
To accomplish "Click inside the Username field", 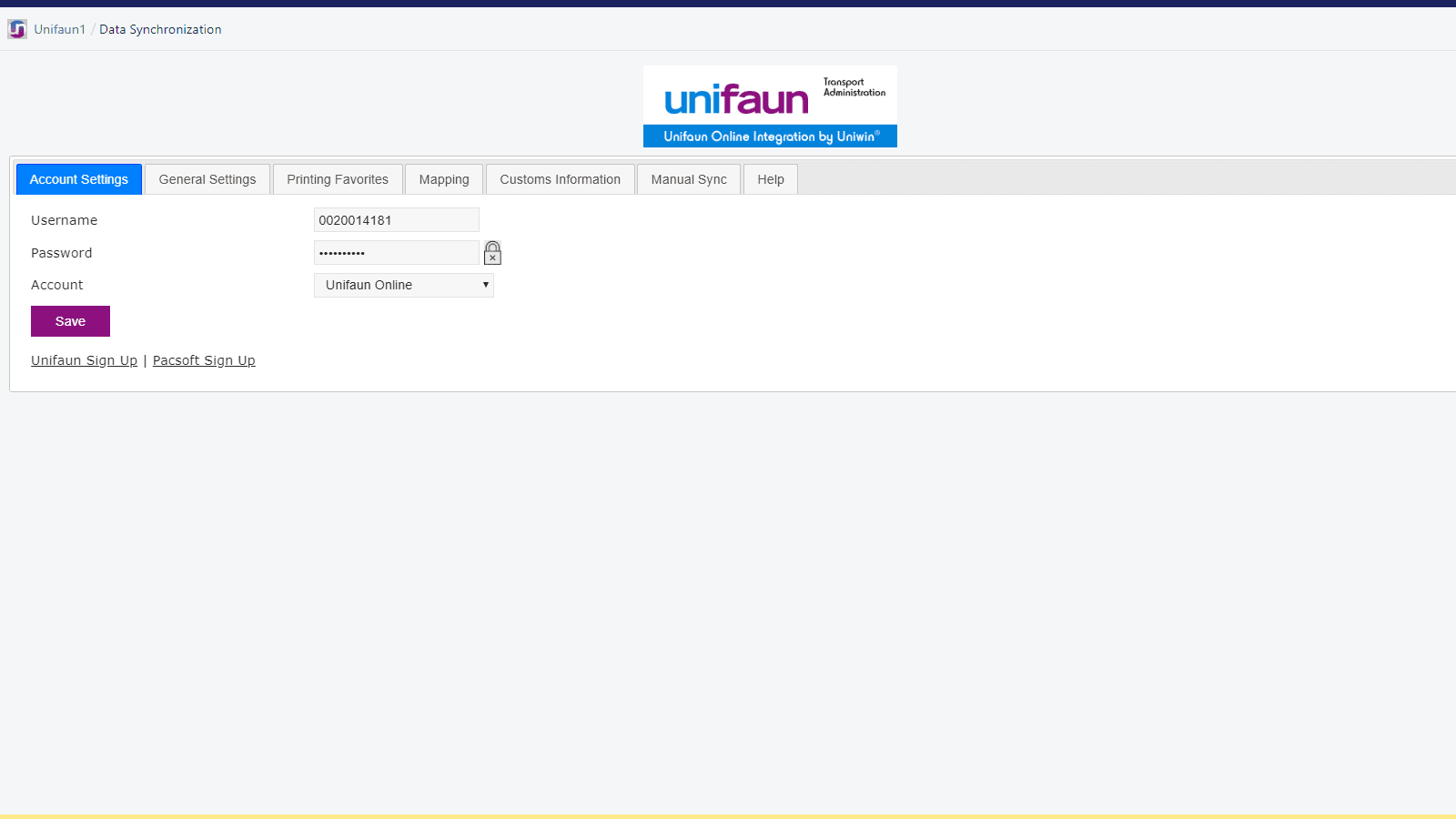I will click(396, 219).
